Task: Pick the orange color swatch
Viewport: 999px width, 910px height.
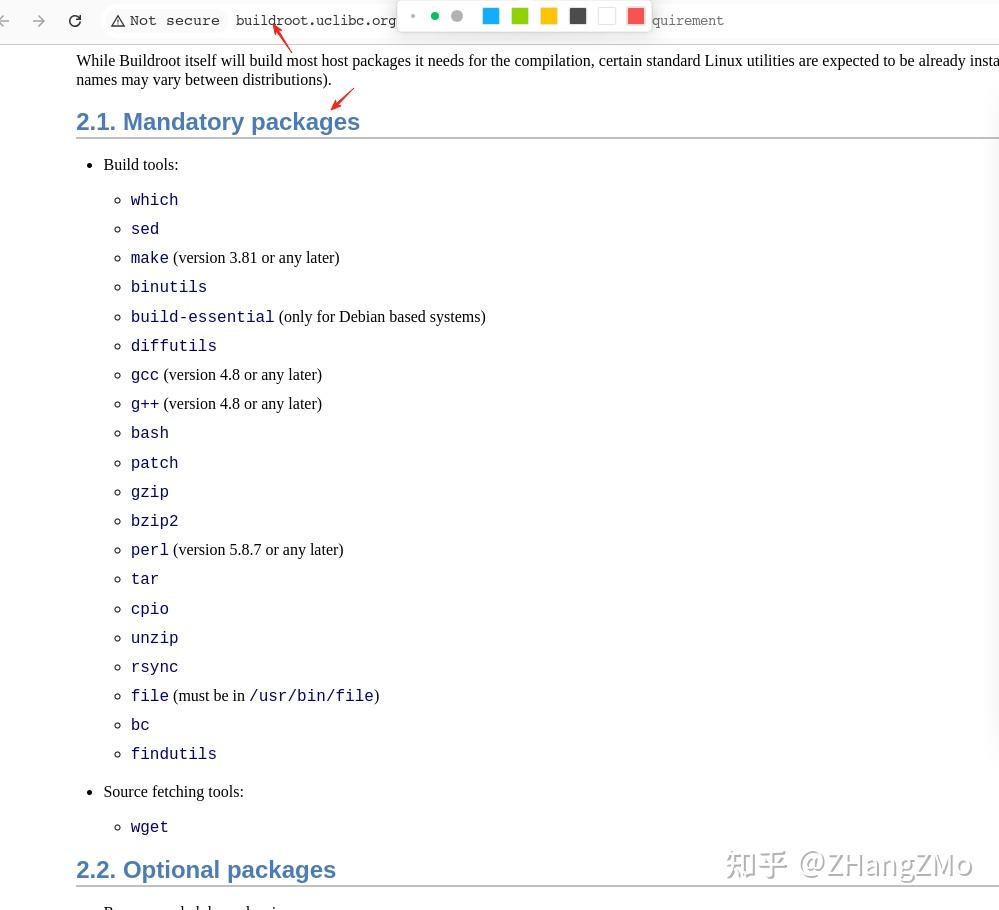Action: click(x=549, y=16)
